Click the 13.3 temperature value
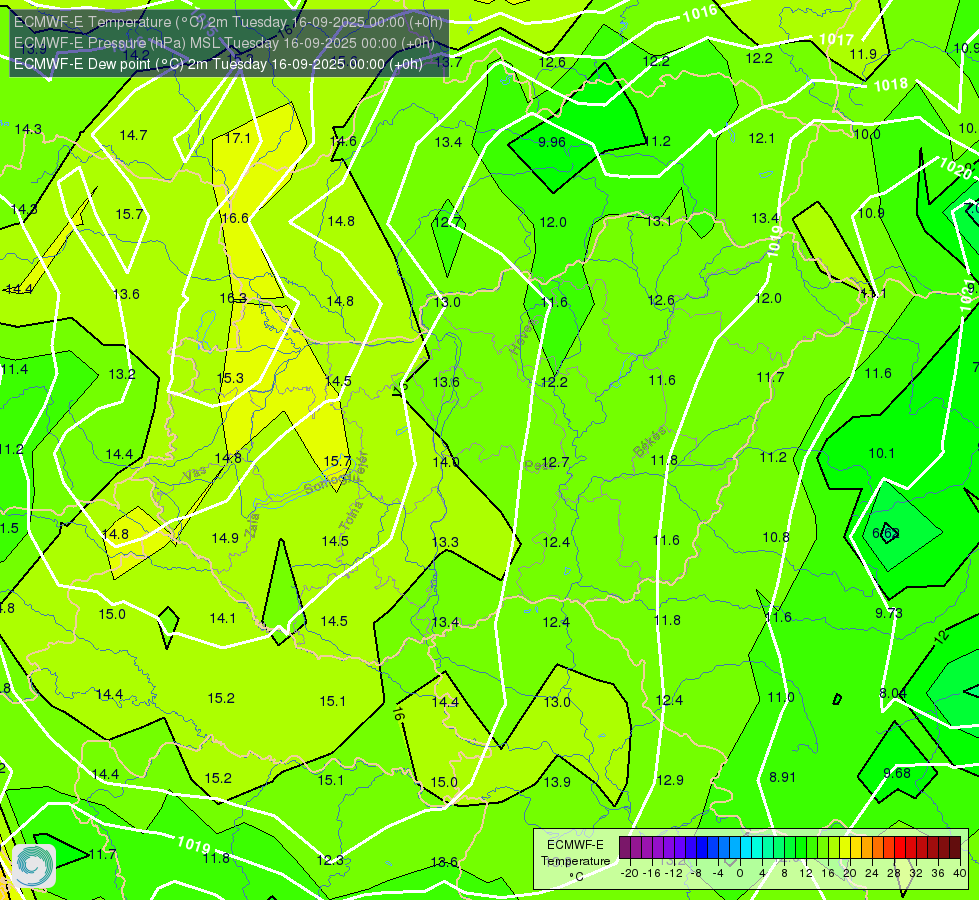Screen dimensions: 979x900 pos(445,542)
